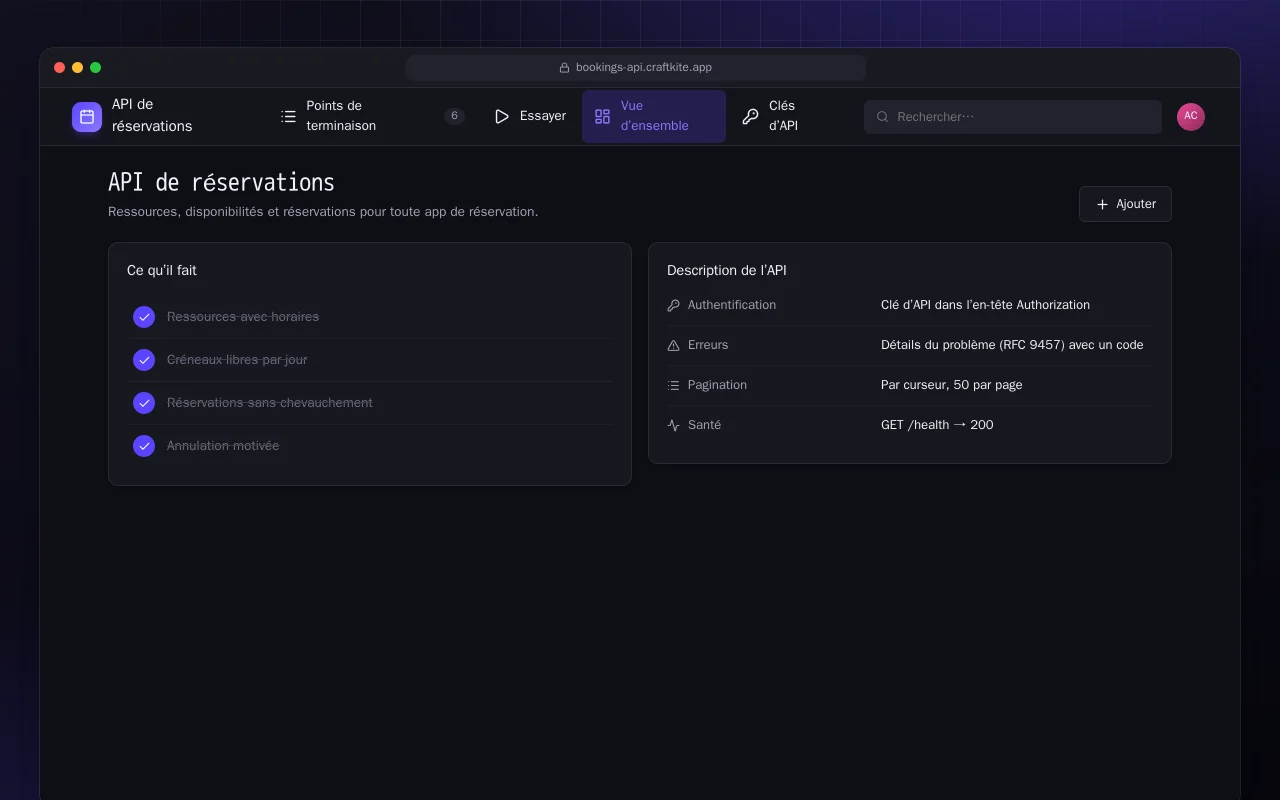Screen dimensions: 1280x800
Task: Click the Authentification label
Action: 732,305
